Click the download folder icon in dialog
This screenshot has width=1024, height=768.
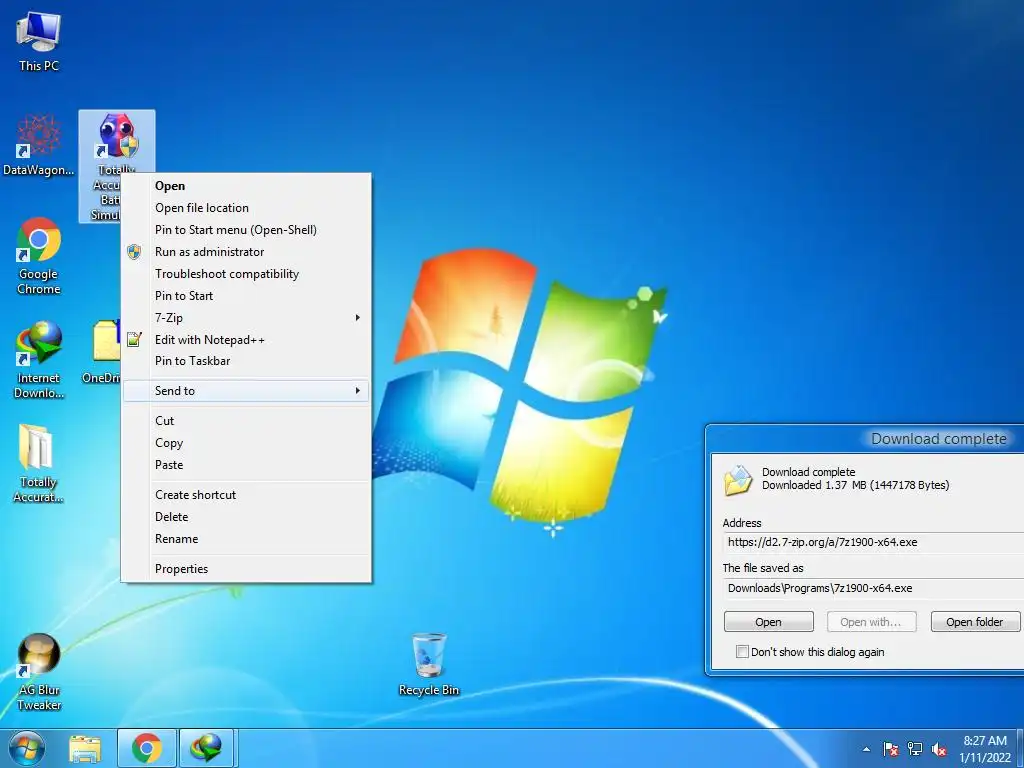point(739,480)
